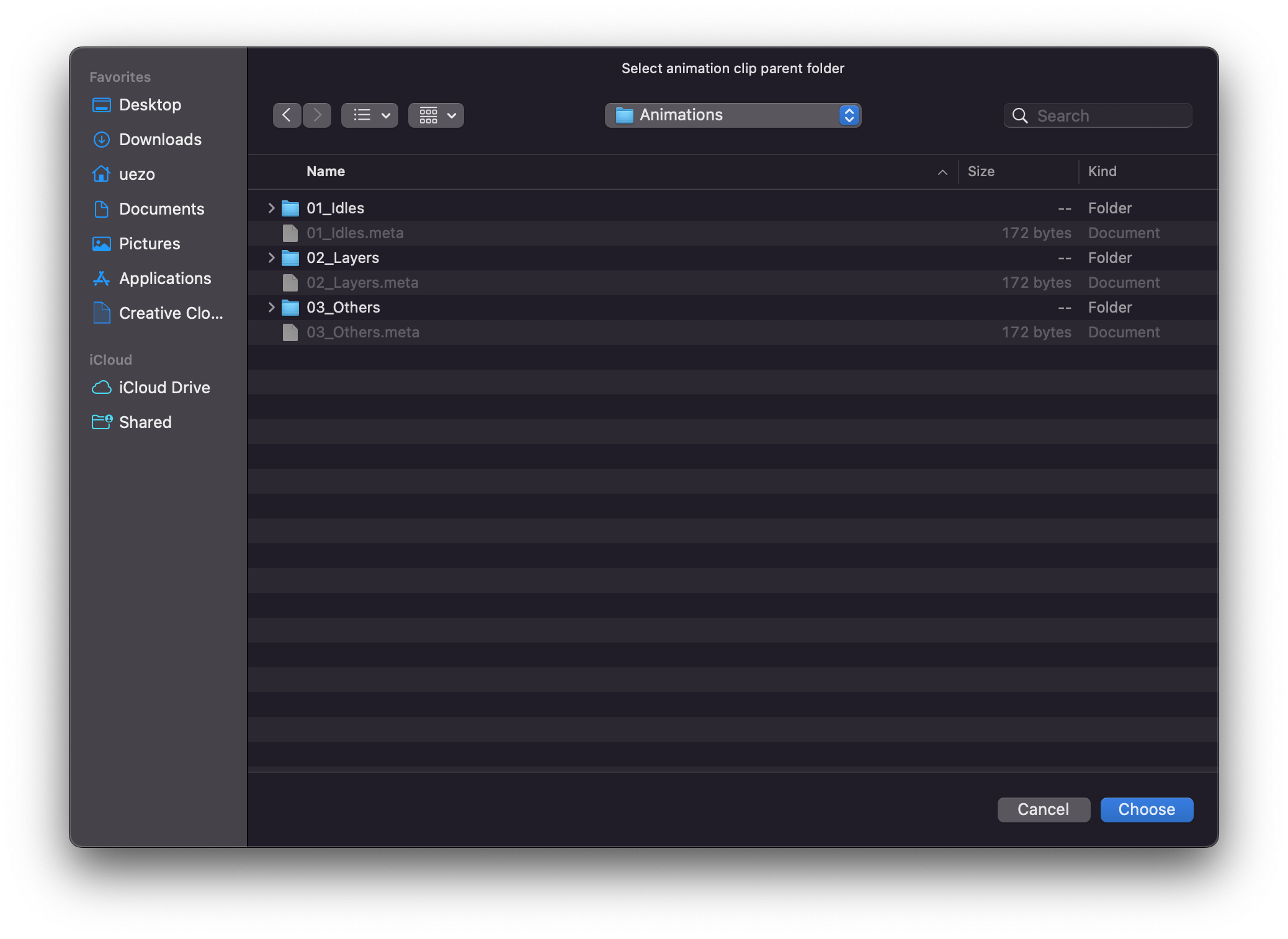
Task: Go to Downloads in Favorites
Action: (160, 140)
